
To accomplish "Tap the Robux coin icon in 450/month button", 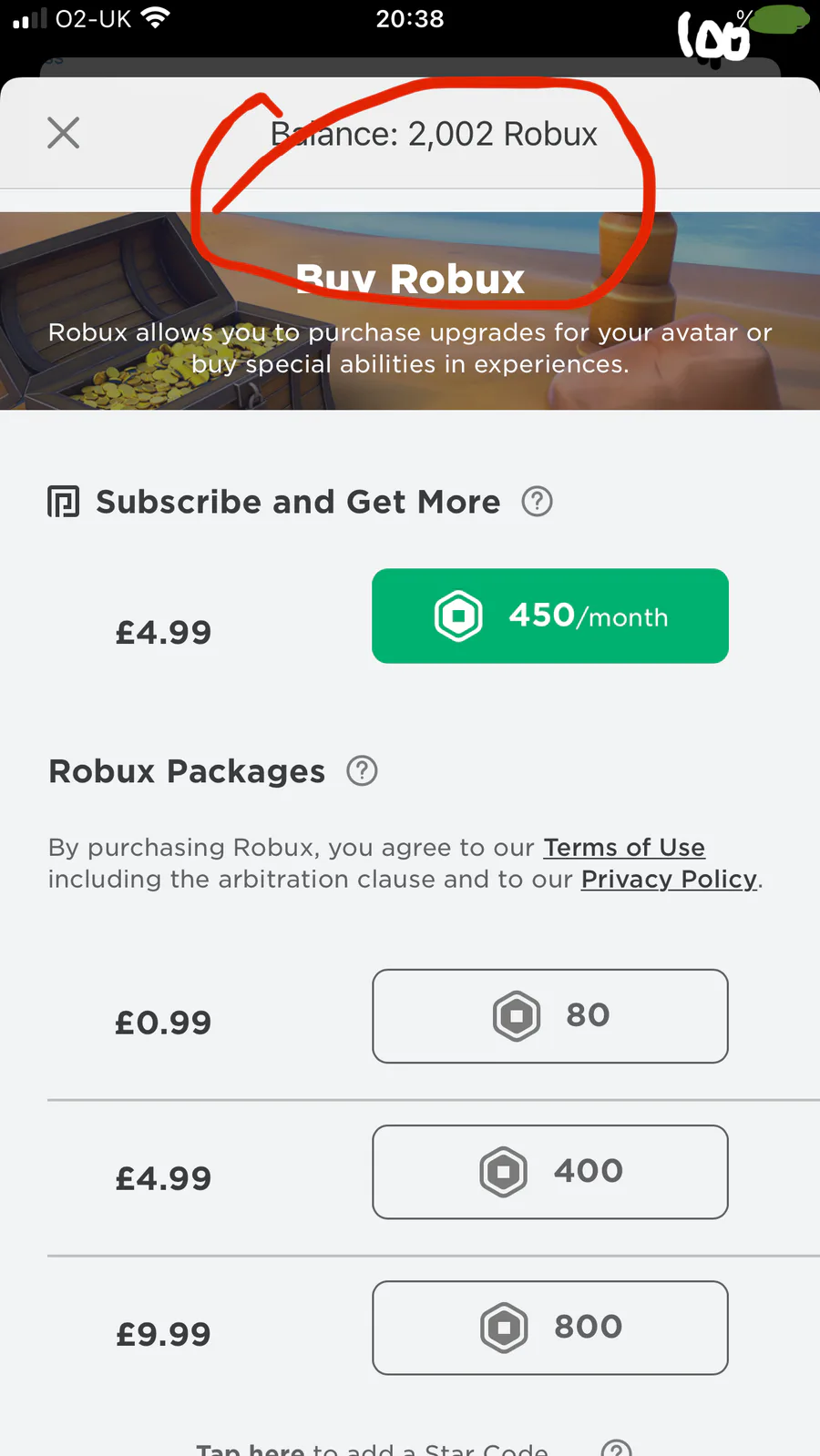I will click(458, 616).
